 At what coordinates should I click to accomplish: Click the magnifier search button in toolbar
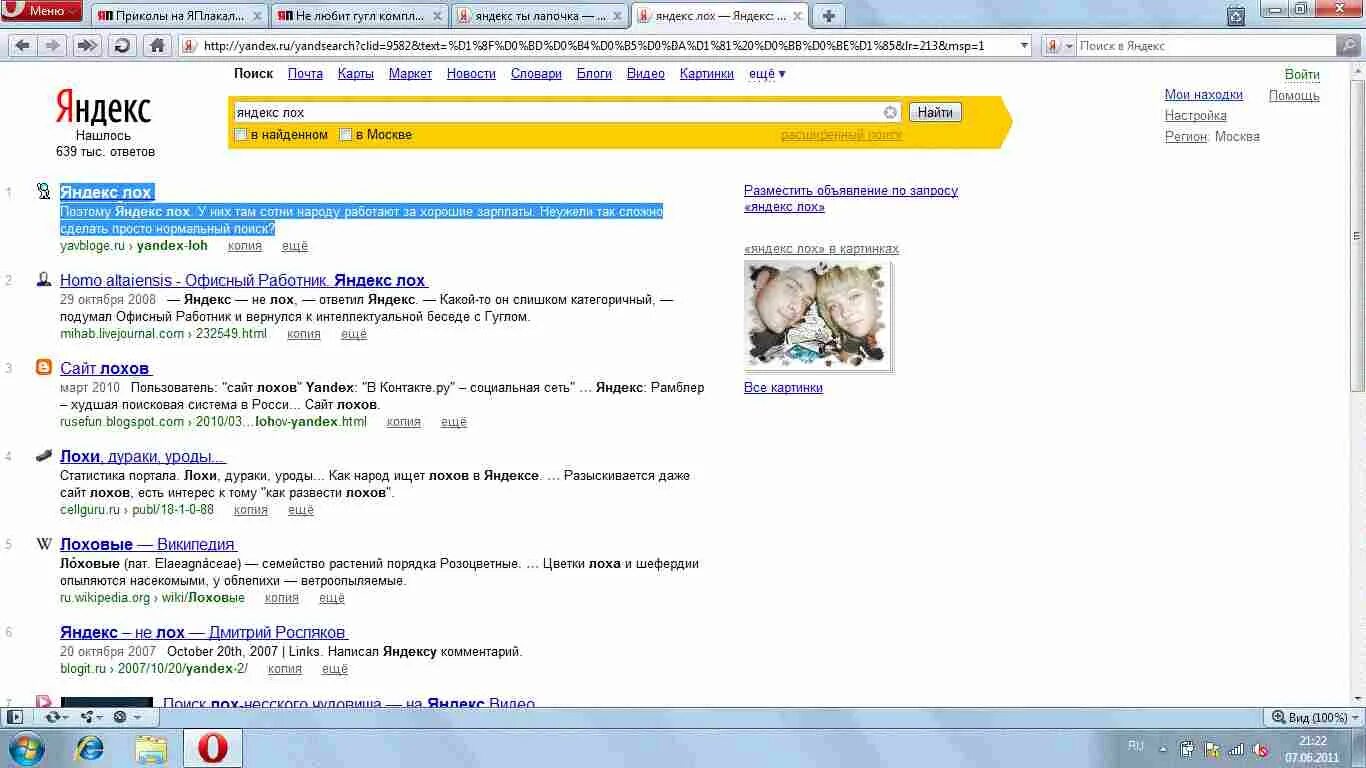pos(1349,46)
